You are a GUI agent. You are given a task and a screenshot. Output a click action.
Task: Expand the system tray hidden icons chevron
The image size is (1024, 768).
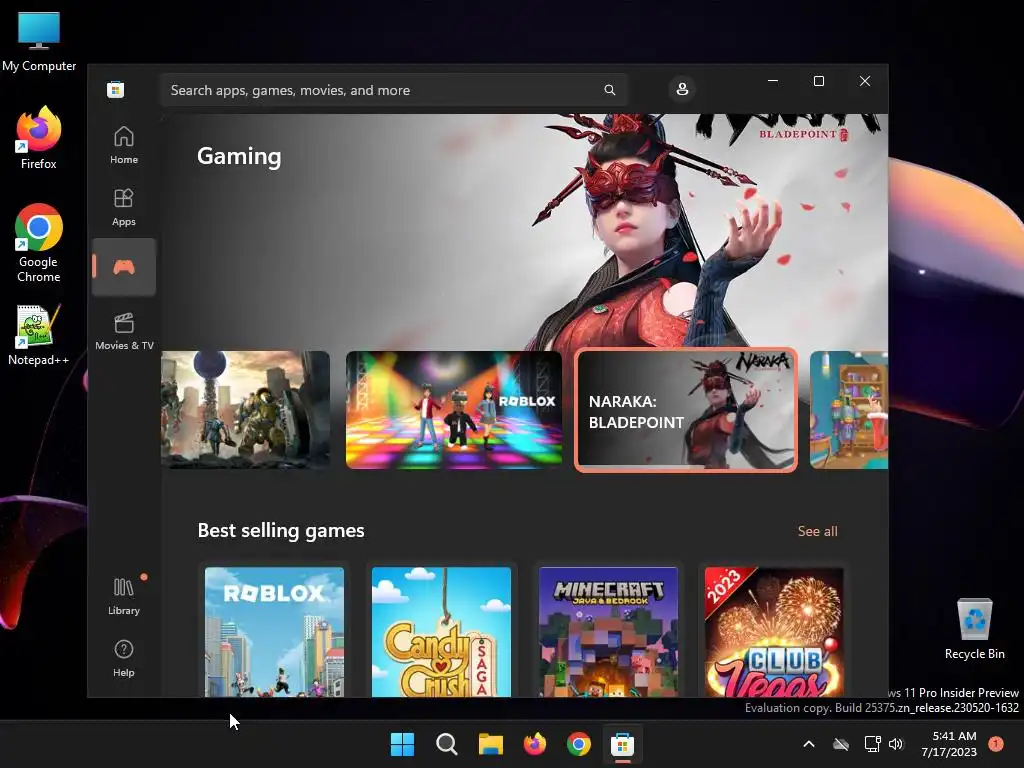coord(808,744)
